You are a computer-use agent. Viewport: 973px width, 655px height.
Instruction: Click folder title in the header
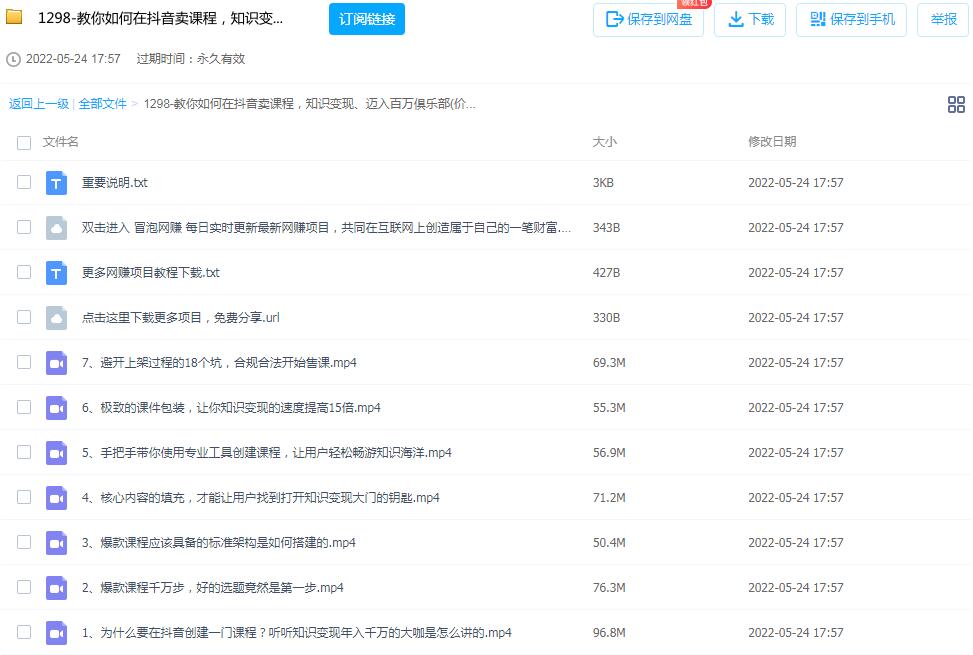[x=160, y=19]
